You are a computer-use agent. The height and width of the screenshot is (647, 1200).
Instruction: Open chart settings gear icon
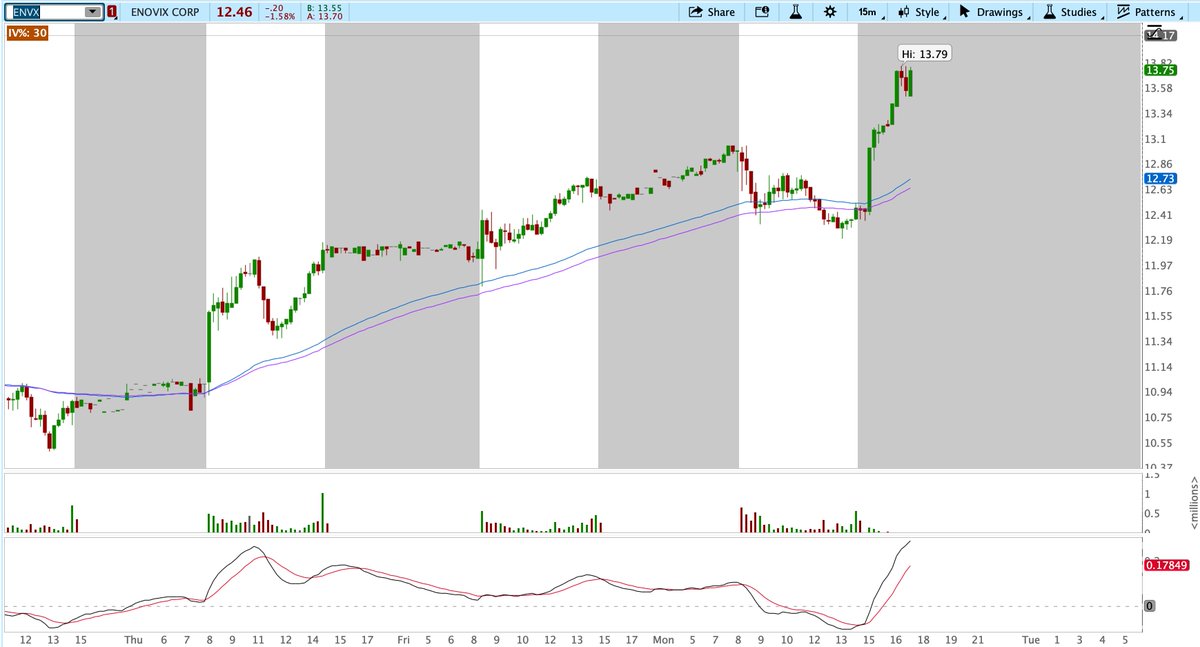[x=830, y=12]
